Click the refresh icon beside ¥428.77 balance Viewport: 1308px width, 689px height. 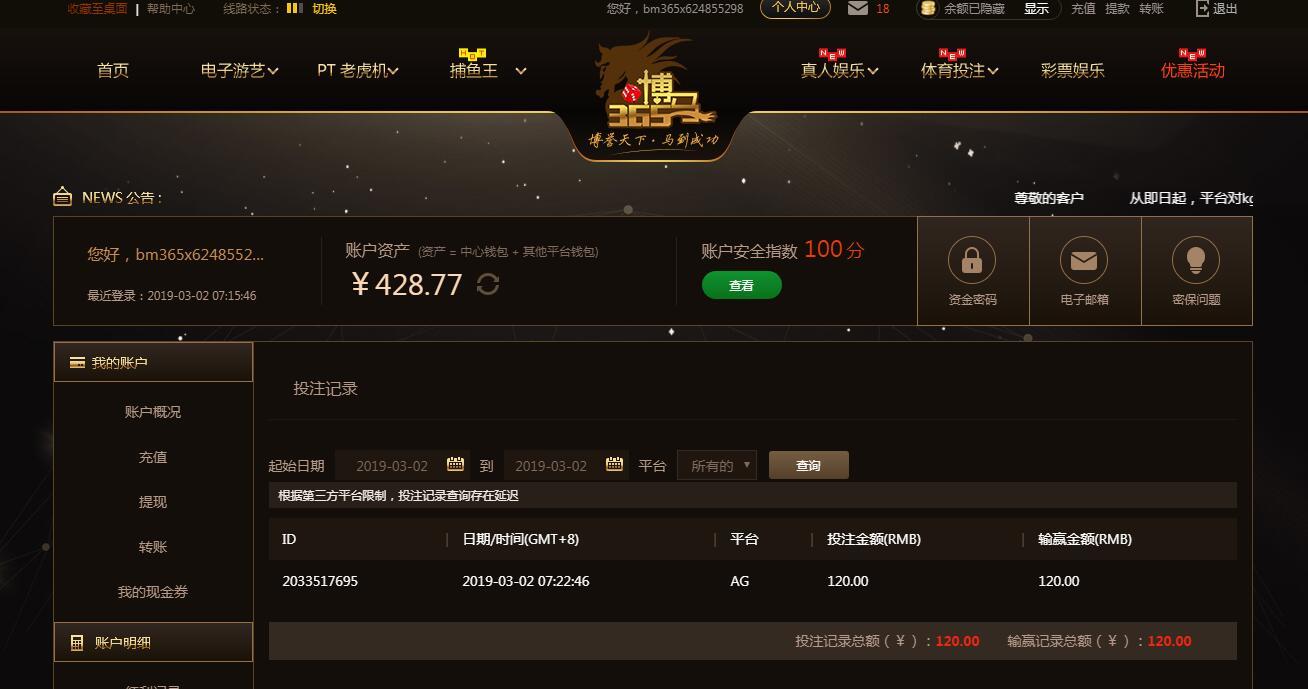(x=488, y=285)
